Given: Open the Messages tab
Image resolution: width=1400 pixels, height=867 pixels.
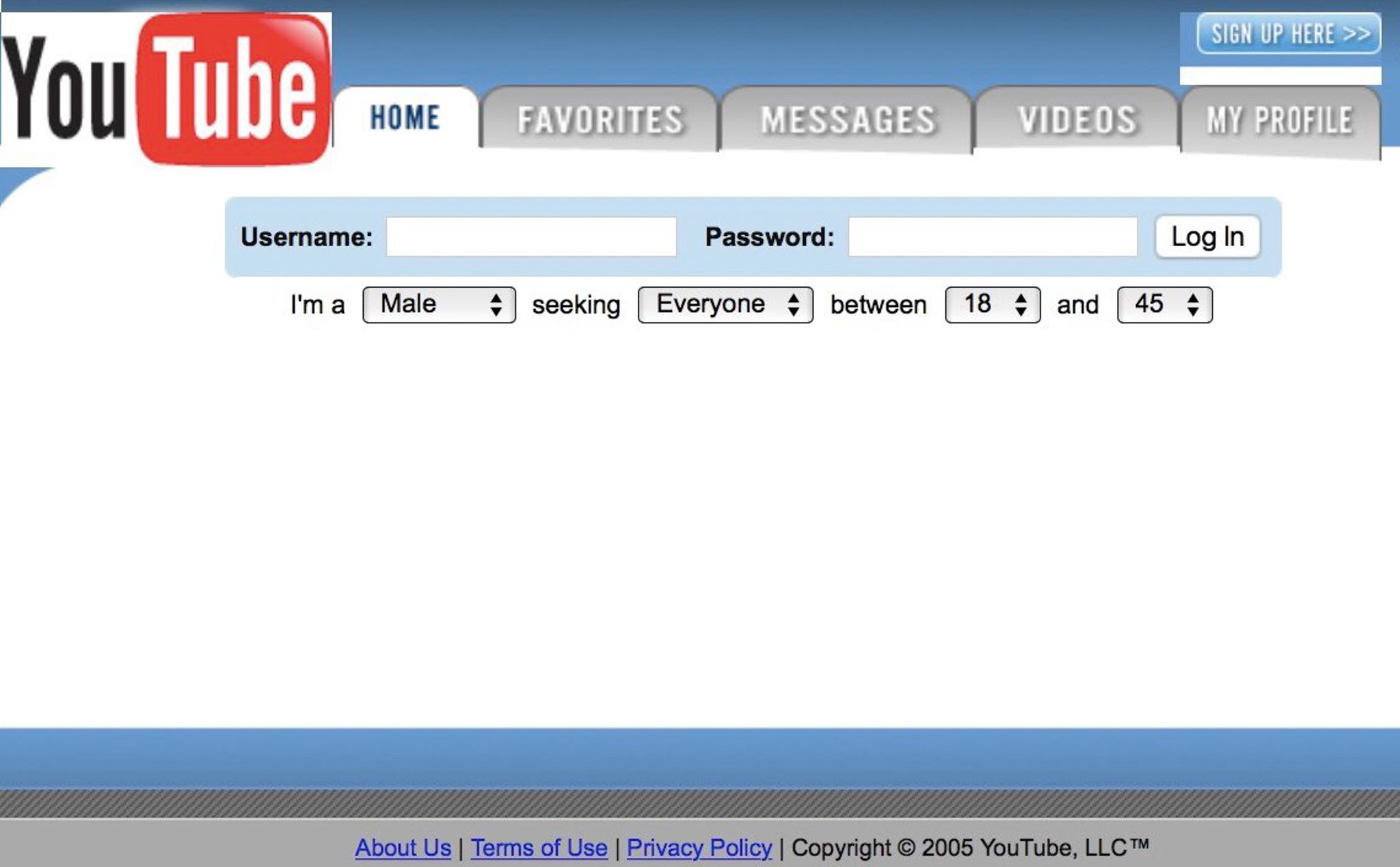Looking at the screenshot, I should pyautogui.click(x=847, y=120).
